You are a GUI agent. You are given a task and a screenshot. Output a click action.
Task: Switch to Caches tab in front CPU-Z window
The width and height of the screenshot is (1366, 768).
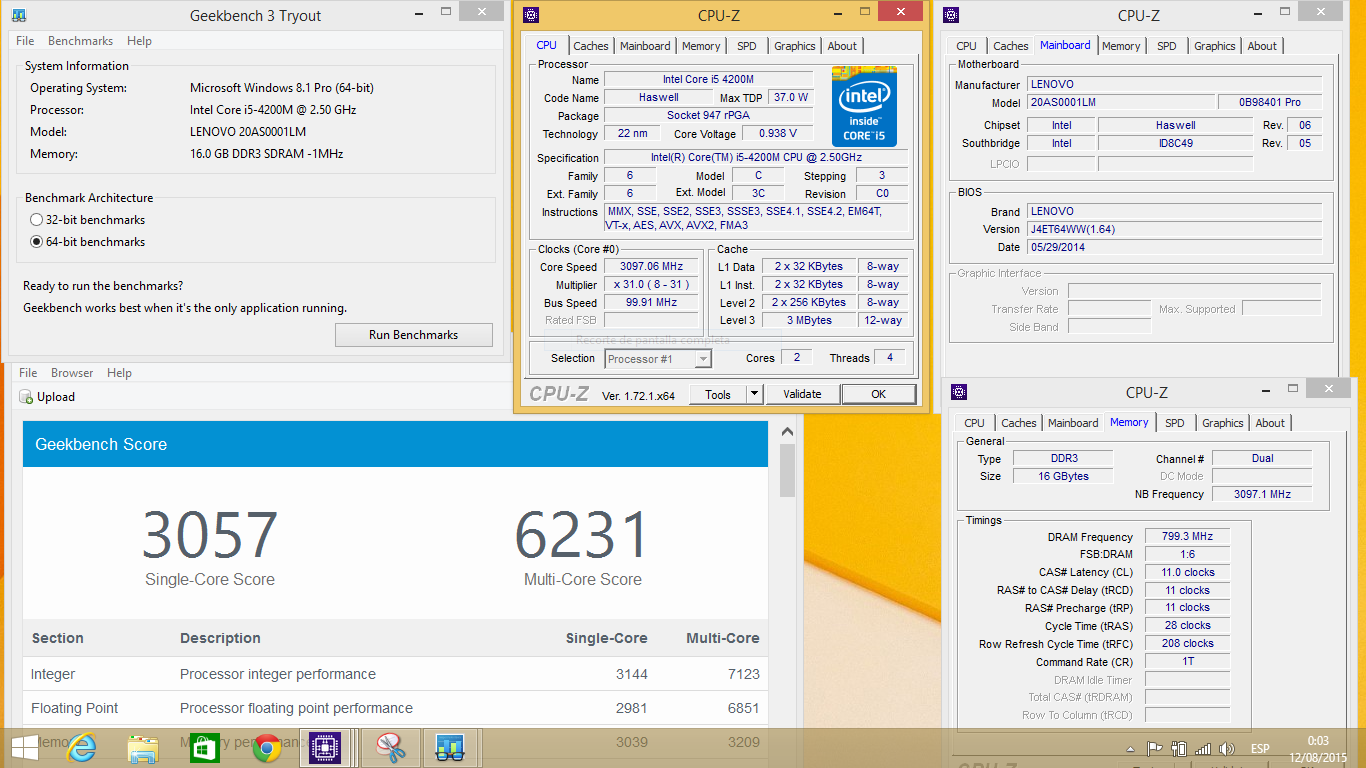591,46
